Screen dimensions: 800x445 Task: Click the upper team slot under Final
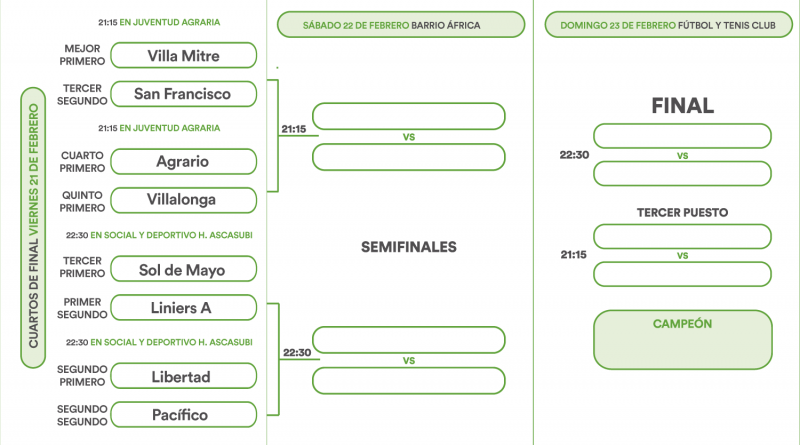pos(682,136)
